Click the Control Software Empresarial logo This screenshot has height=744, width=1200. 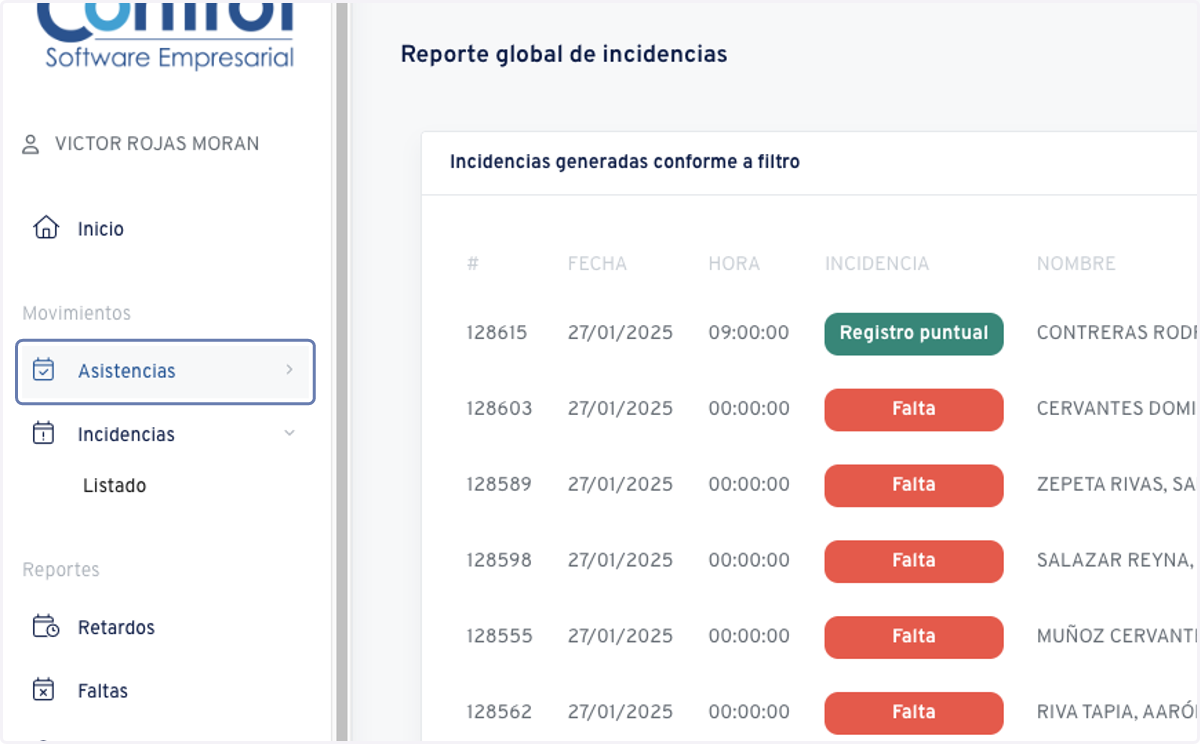(168, 35)
